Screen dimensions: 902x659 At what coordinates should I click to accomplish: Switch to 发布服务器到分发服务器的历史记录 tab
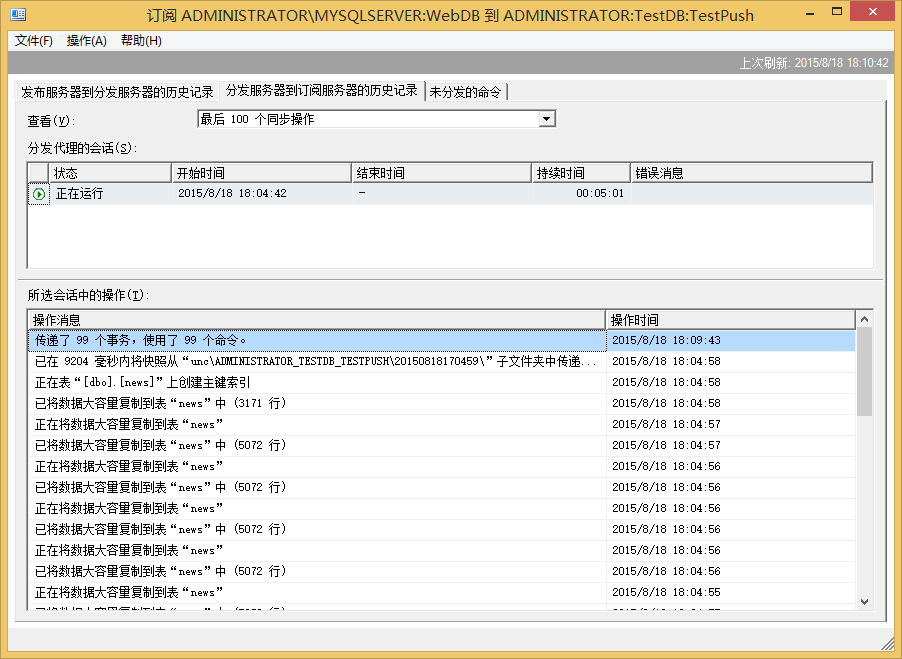coord(117,92)
